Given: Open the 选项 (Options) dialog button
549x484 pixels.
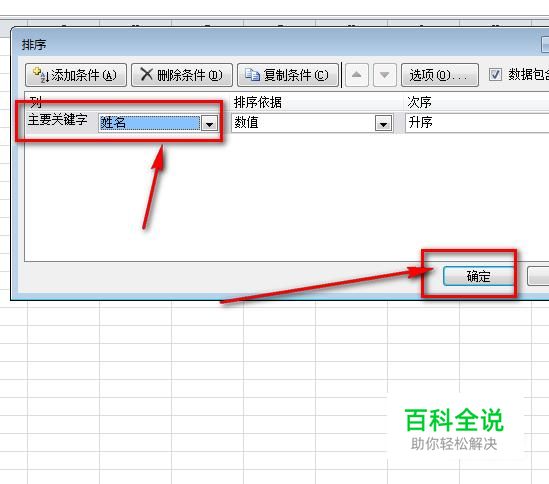Looking at the screenshot, I should click(439, 75).
